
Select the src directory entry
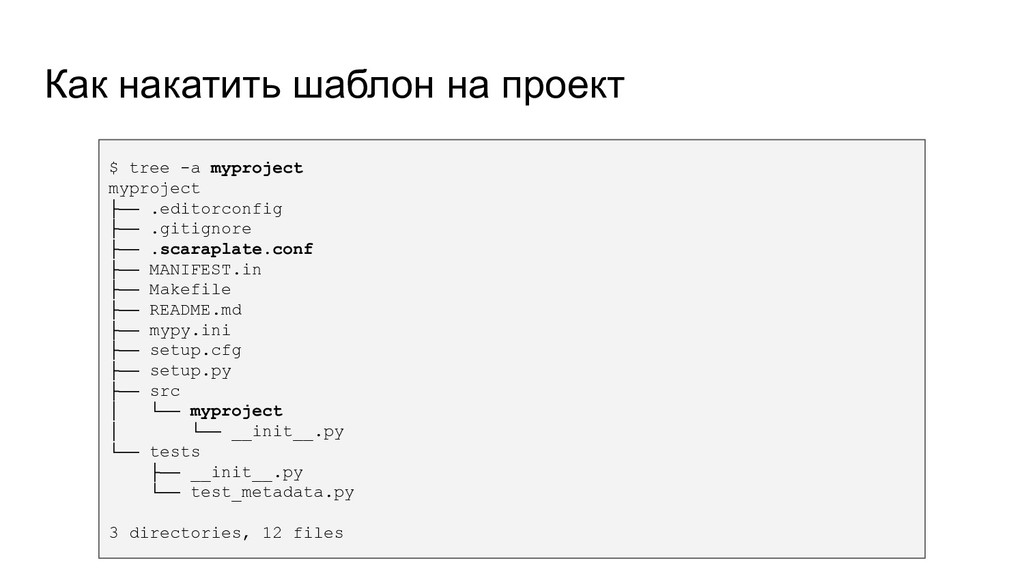click(165, 391)
